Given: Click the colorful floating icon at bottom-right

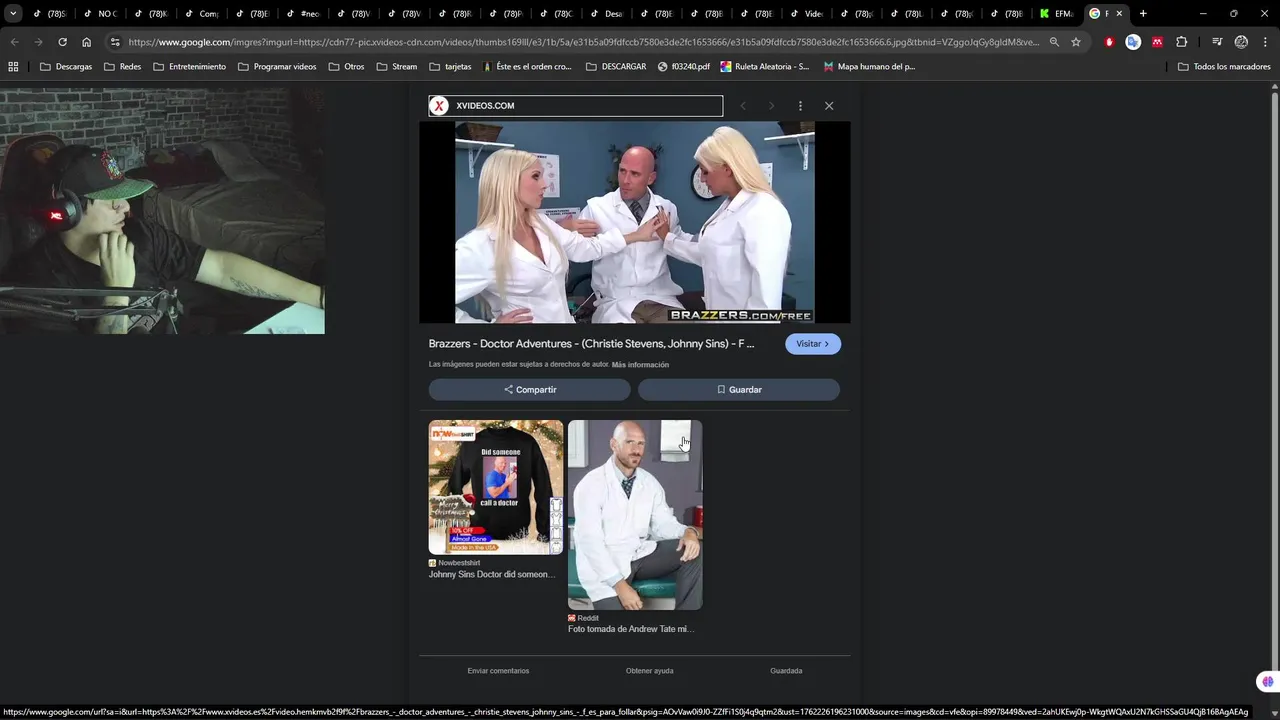Looking at the screenshot, I should [1268, 682].
